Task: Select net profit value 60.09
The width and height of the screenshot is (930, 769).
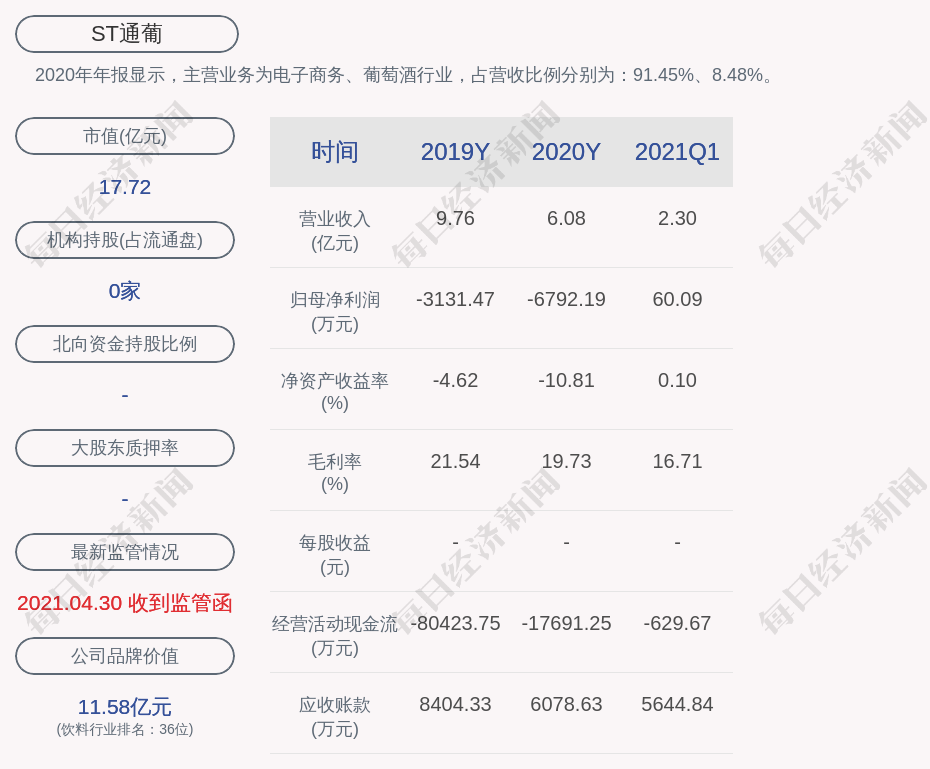Action: 677,299
